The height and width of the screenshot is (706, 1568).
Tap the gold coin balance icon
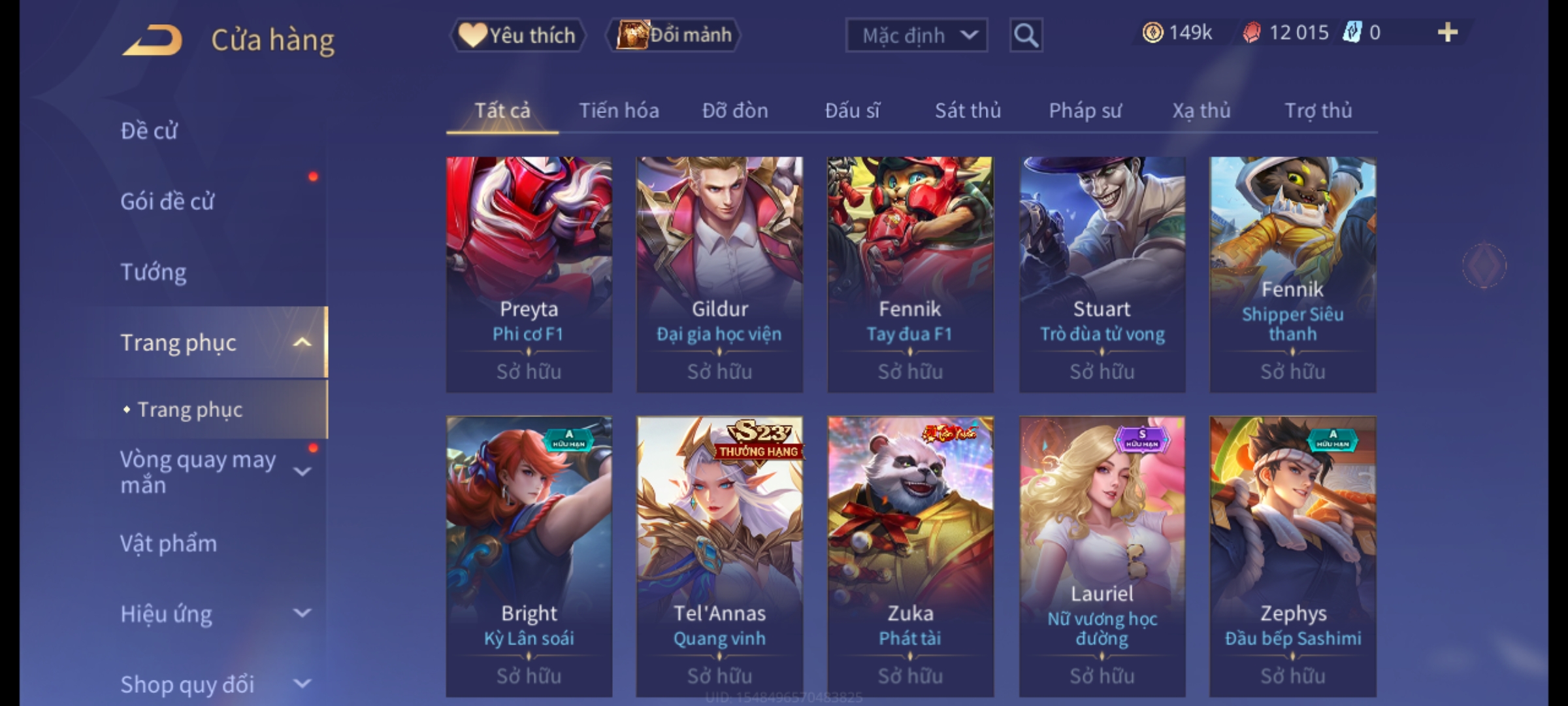(1152, 33)
